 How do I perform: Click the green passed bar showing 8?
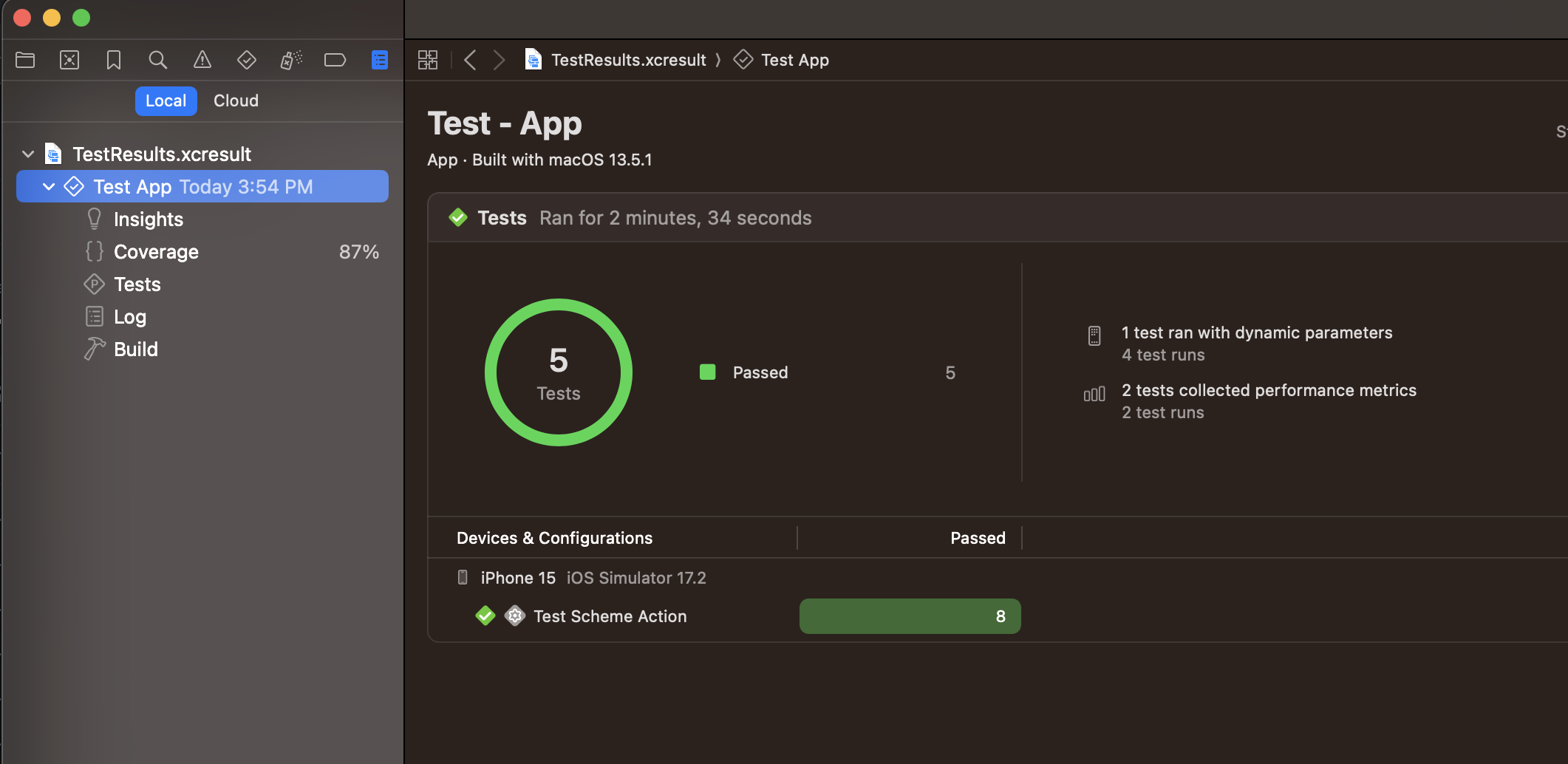[910, 615]
